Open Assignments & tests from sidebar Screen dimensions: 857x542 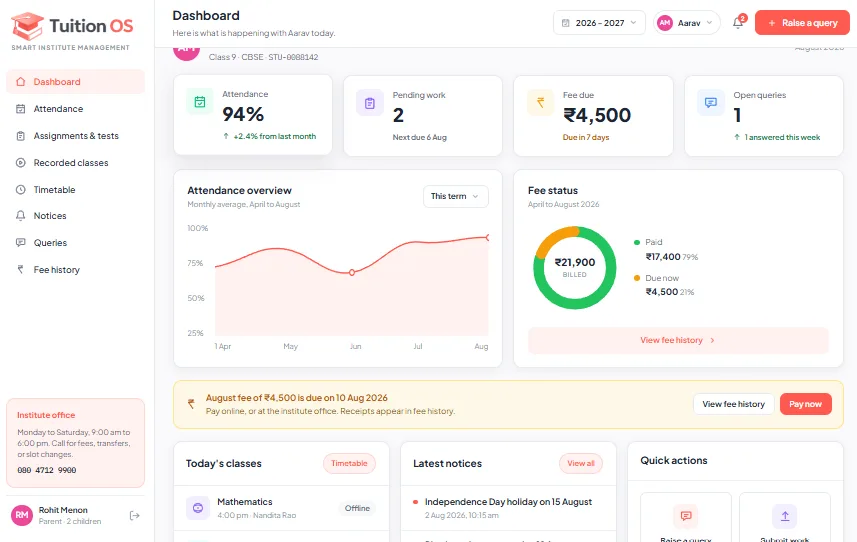click(x=75, y=136)
